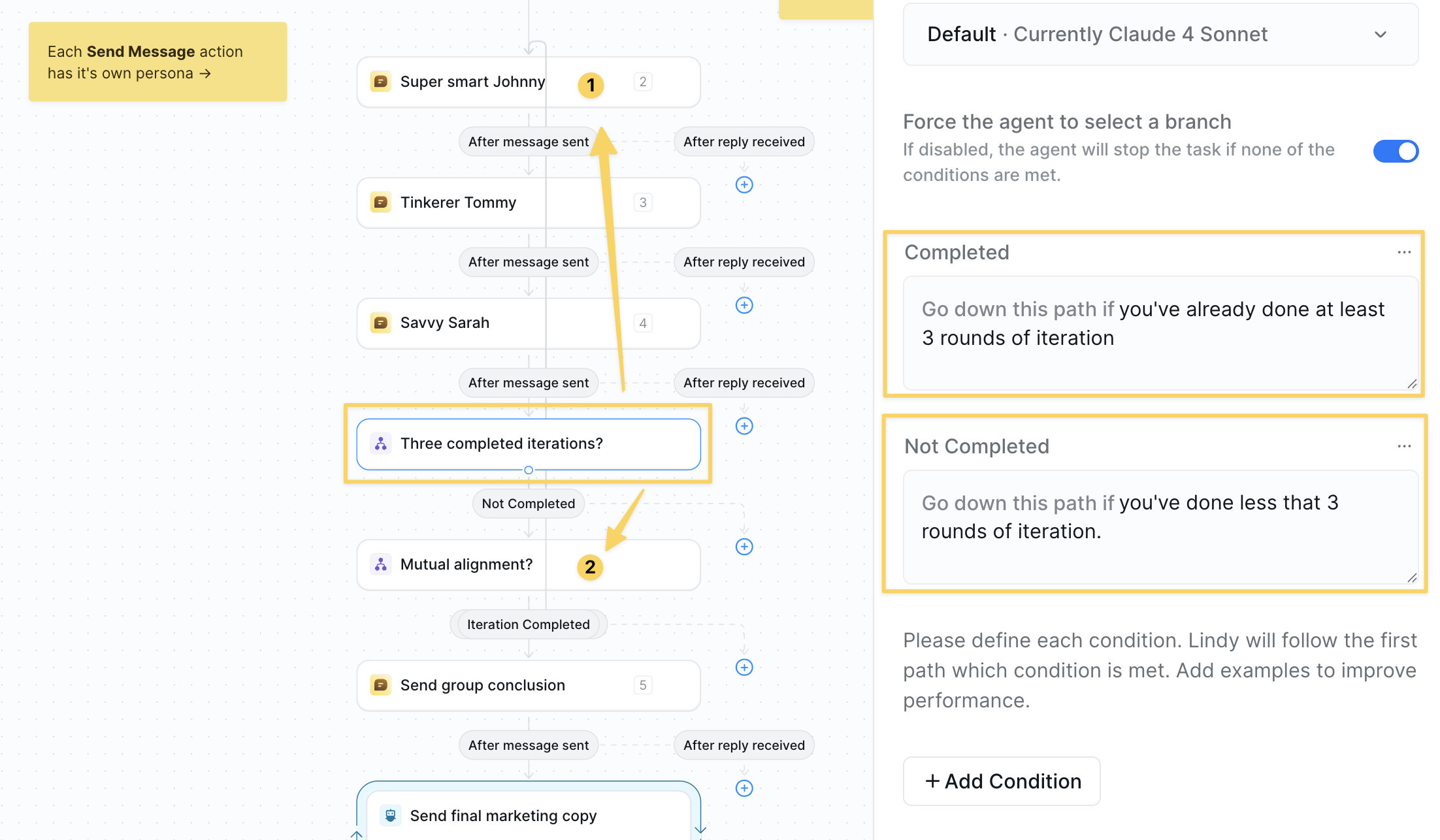Click the Not Completed condition text field
Image resolution: width=1440 pixels, height=840 pixels.
(x=1160, y=526)
